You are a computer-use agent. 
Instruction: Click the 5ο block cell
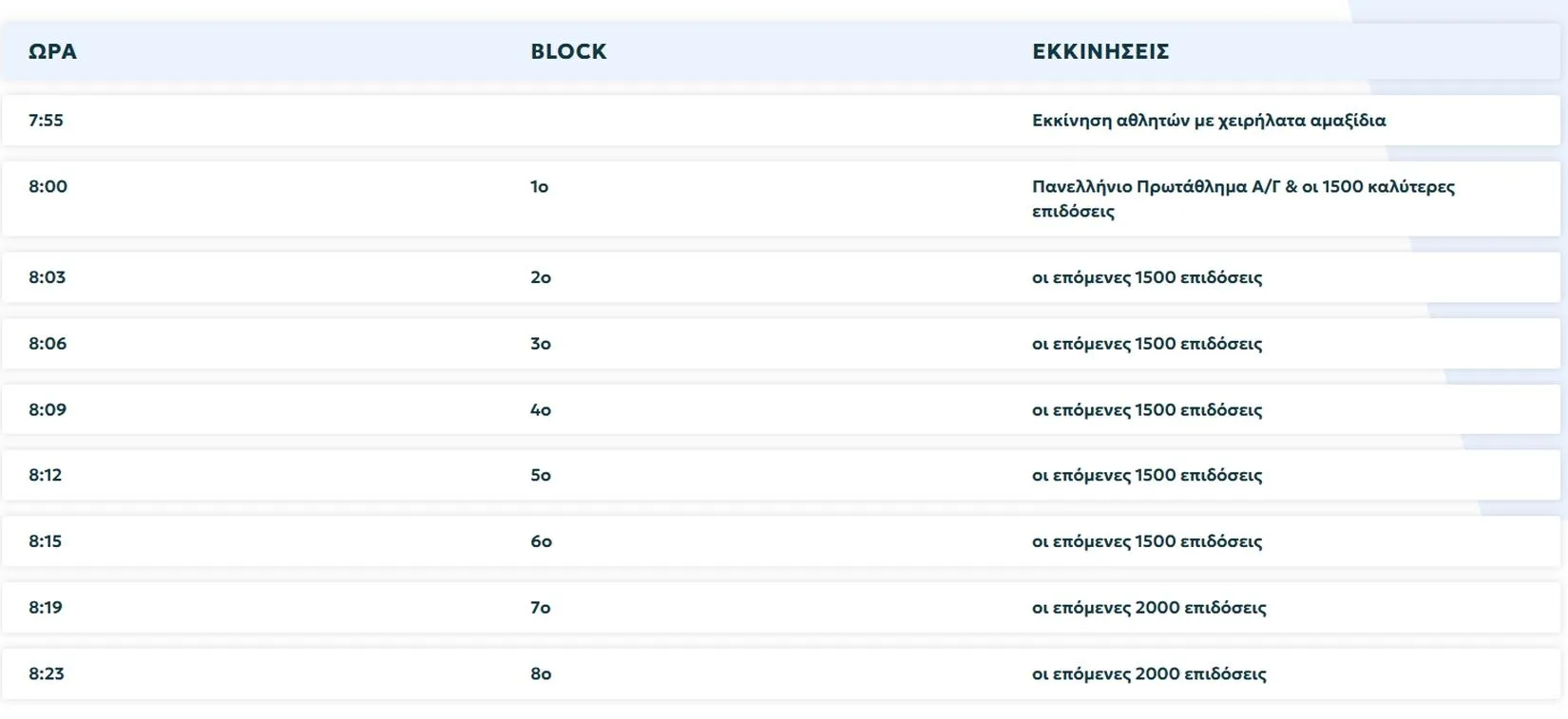tap(541, 475)
